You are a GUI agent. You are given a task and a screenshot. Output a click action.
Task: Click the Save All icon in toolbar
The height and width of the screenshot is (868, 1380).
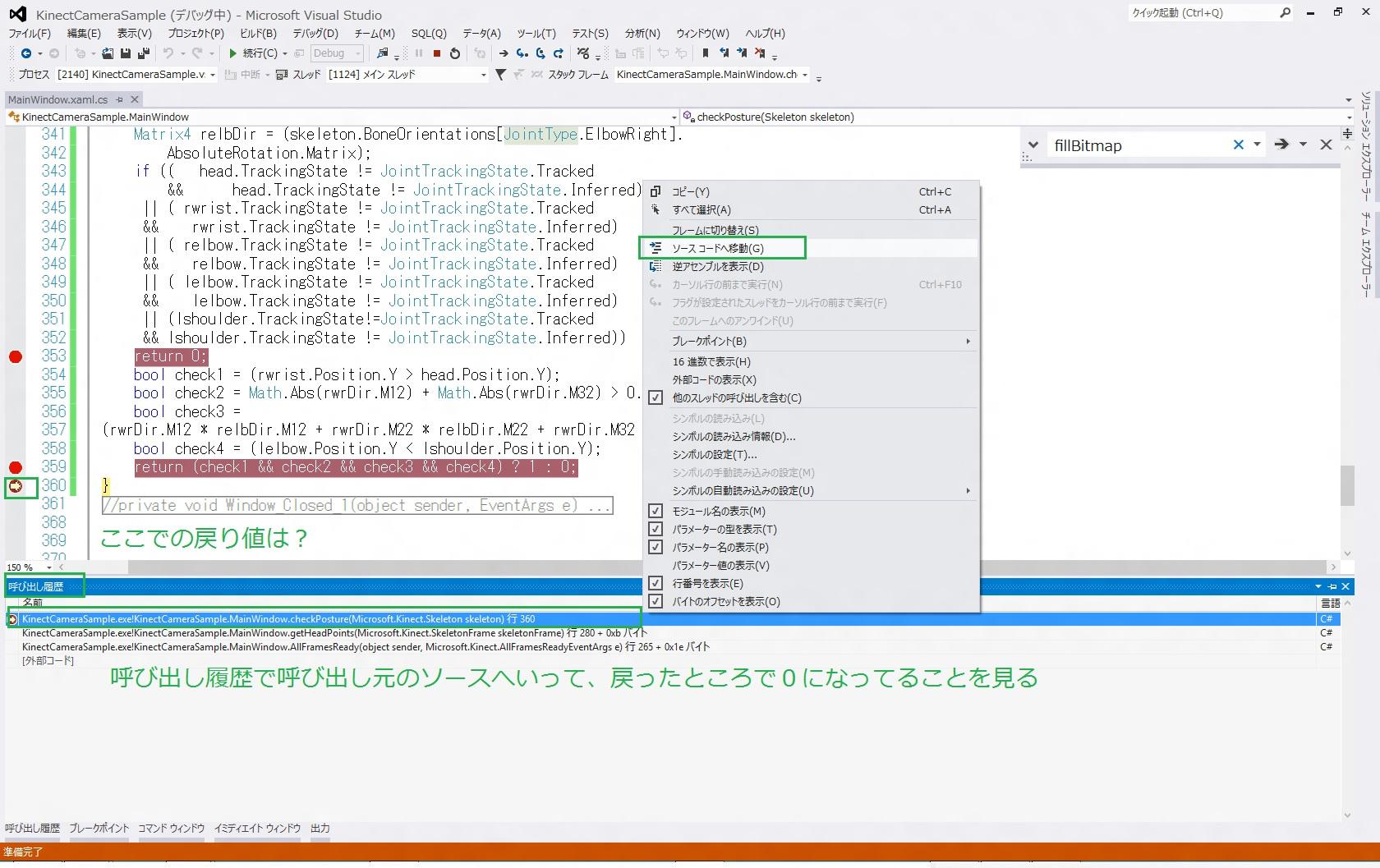pyautogui.click(x=143, y=53)
